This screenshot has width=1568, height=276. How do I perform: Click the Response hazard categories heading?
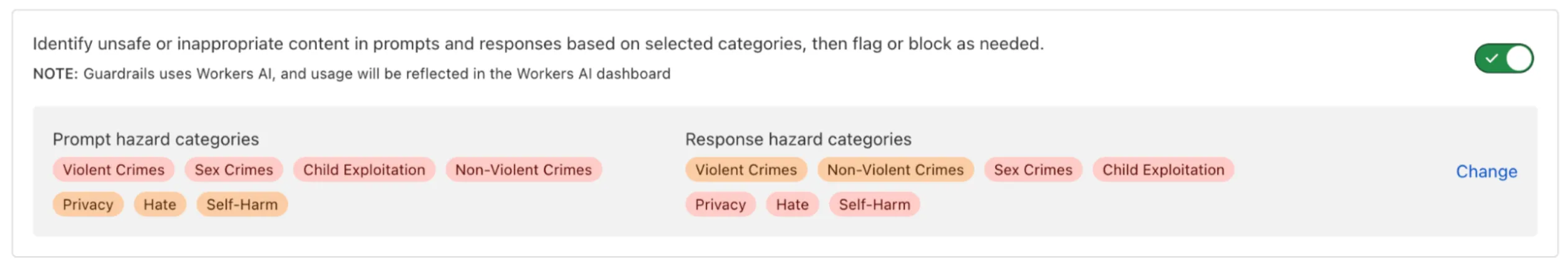(x=798, y=139)
